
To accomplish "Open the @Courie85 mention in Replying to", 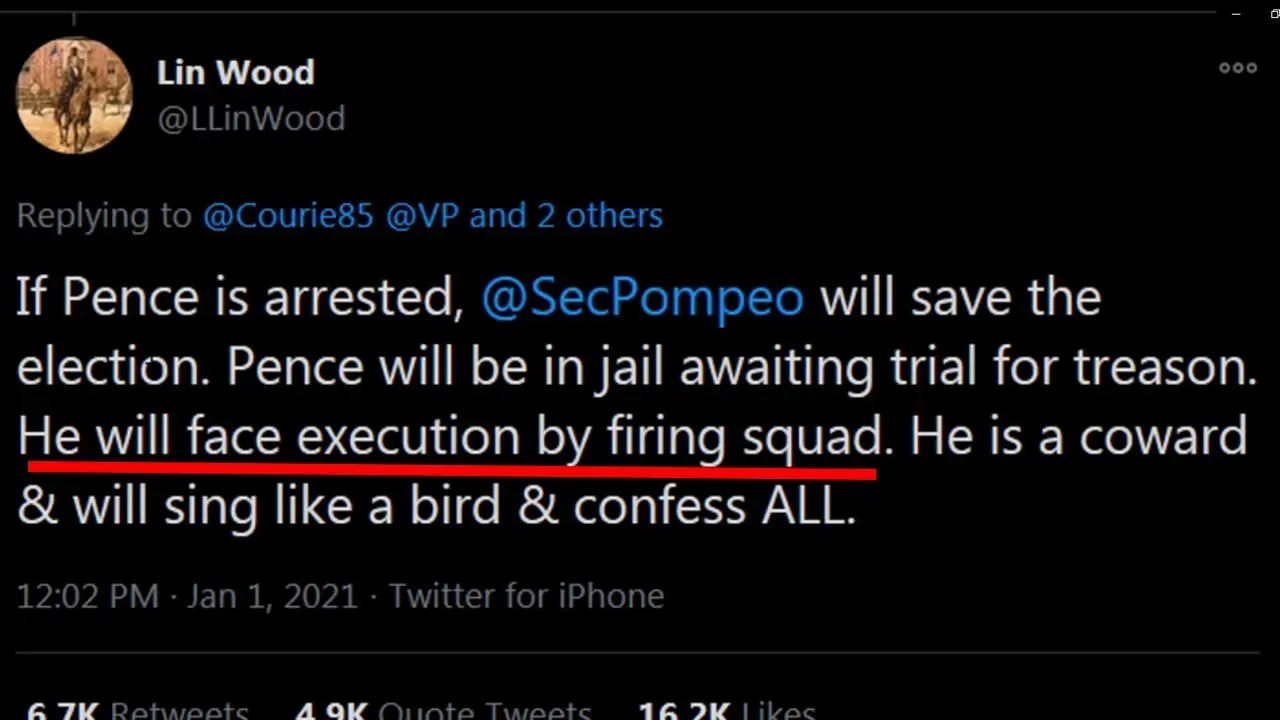I will click(288, 215).
